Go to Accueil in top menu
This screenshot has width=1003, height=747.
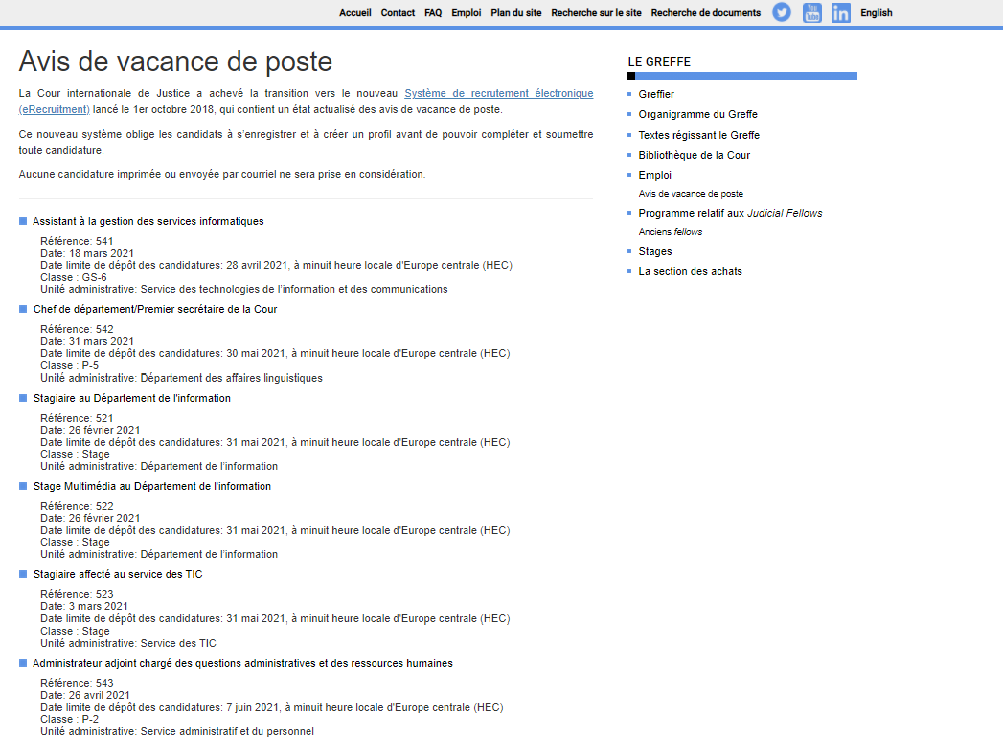click(355, 12)
